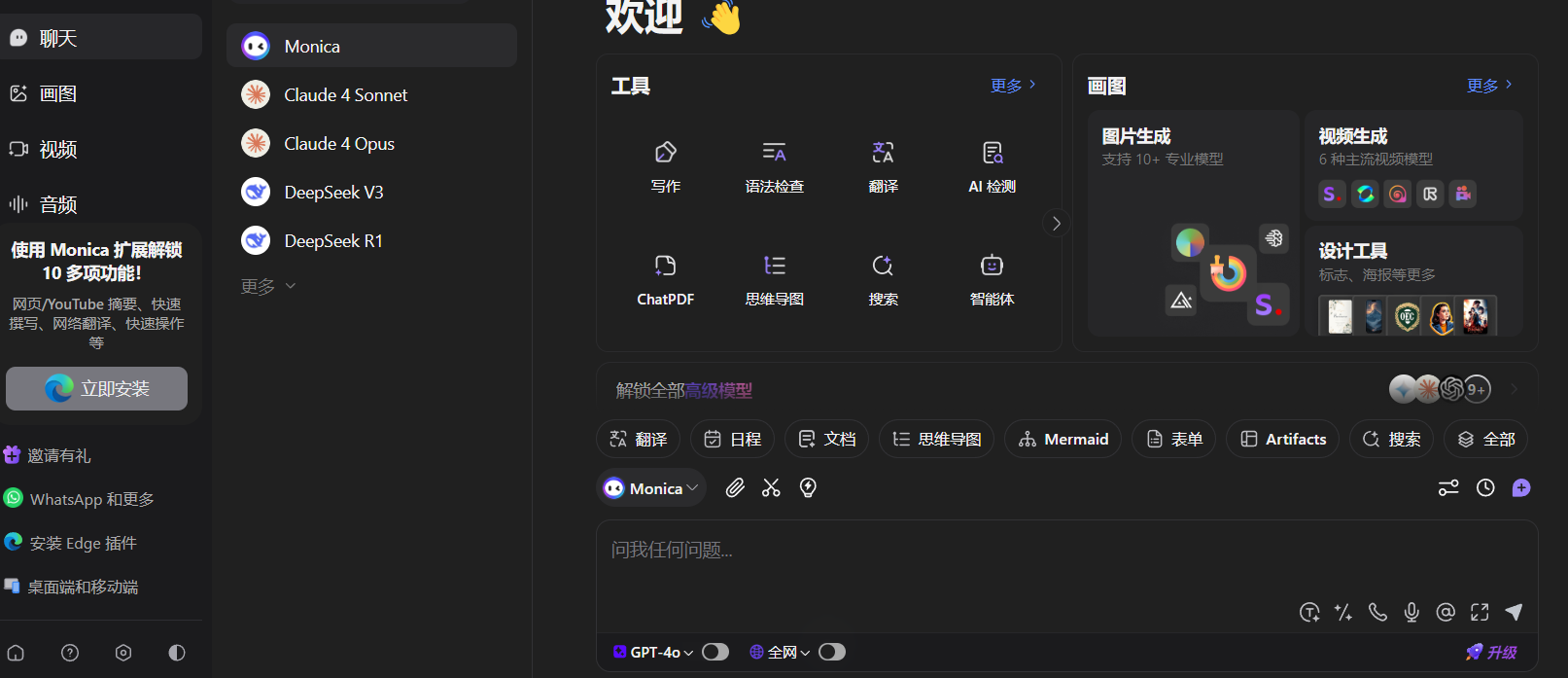Open the ChatPDF tool
Viewport: 1568px width, 678px height.
666,280
